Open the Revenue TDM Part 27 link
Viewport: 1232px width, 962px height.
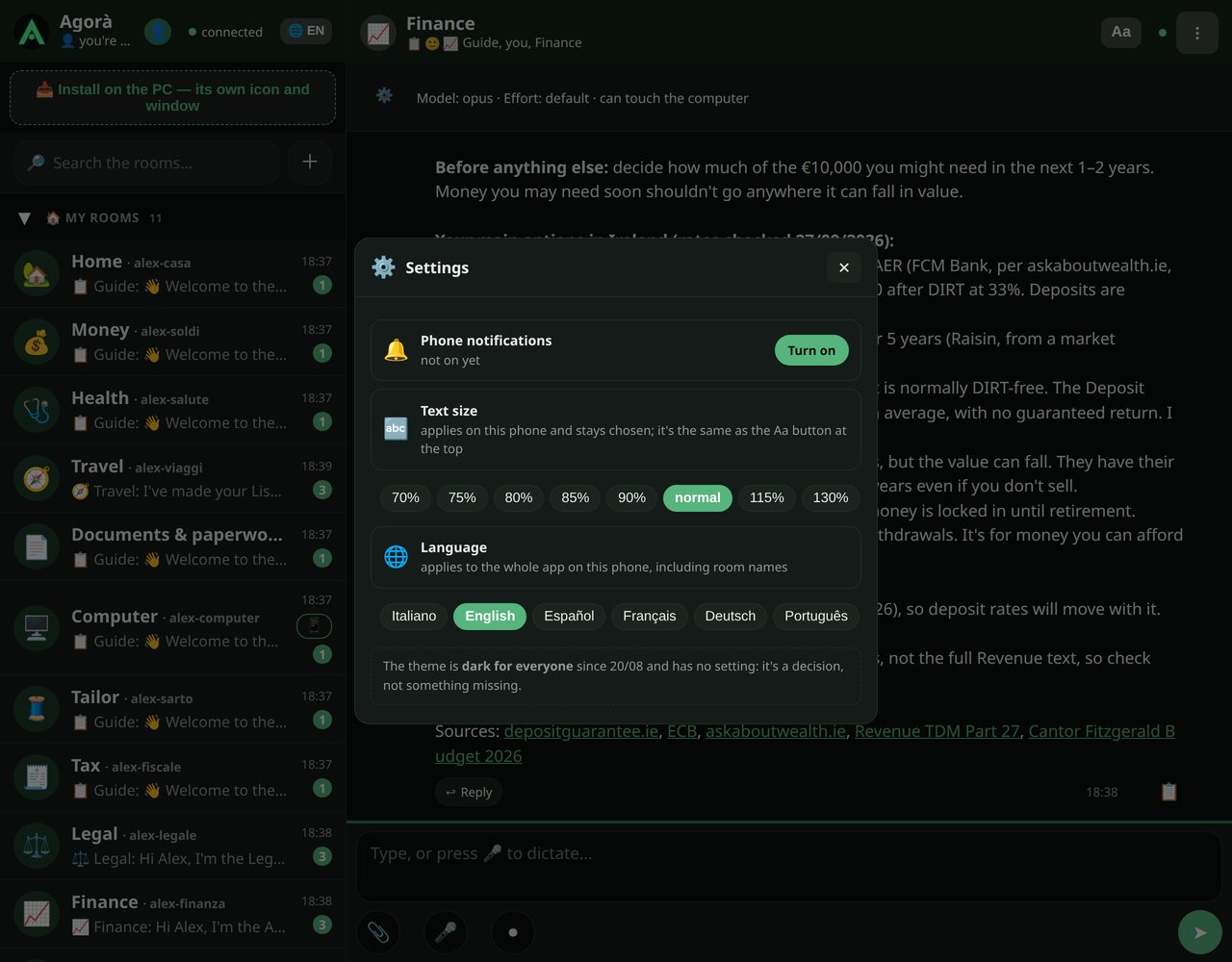click(937, 731)
